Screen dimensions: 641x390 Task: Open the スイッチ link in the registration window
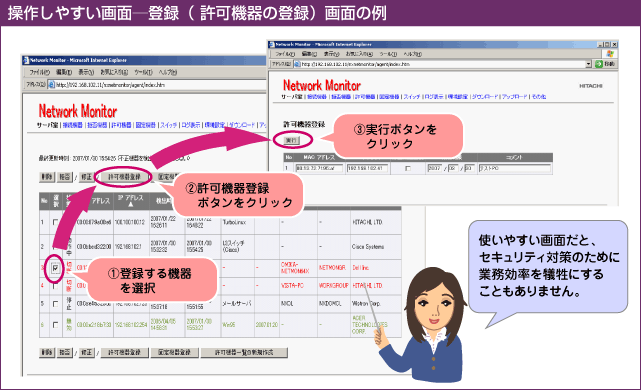pyautogui.click(x=412, y=97)
